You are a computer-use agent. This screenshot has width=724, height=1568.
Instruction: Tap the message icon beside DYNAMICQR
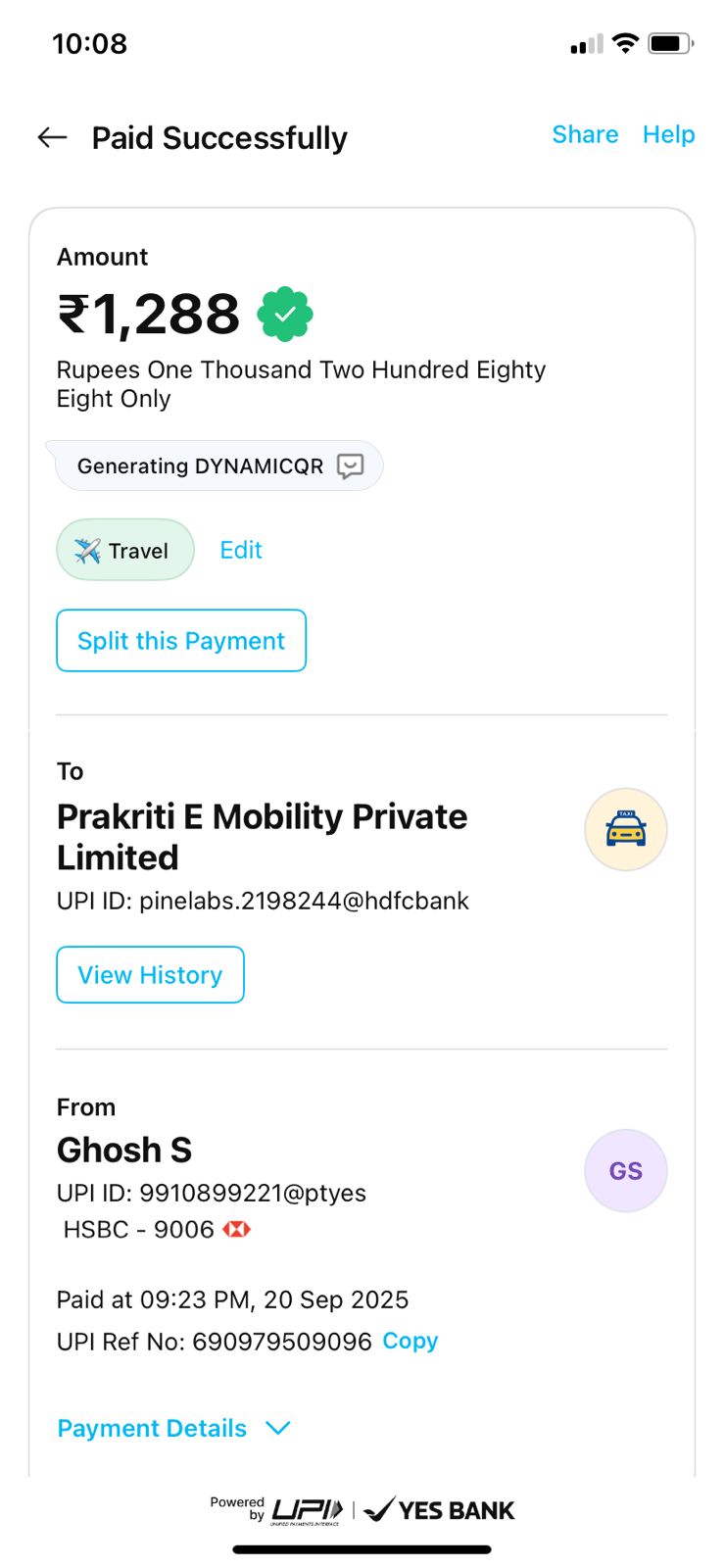point(350,465)
